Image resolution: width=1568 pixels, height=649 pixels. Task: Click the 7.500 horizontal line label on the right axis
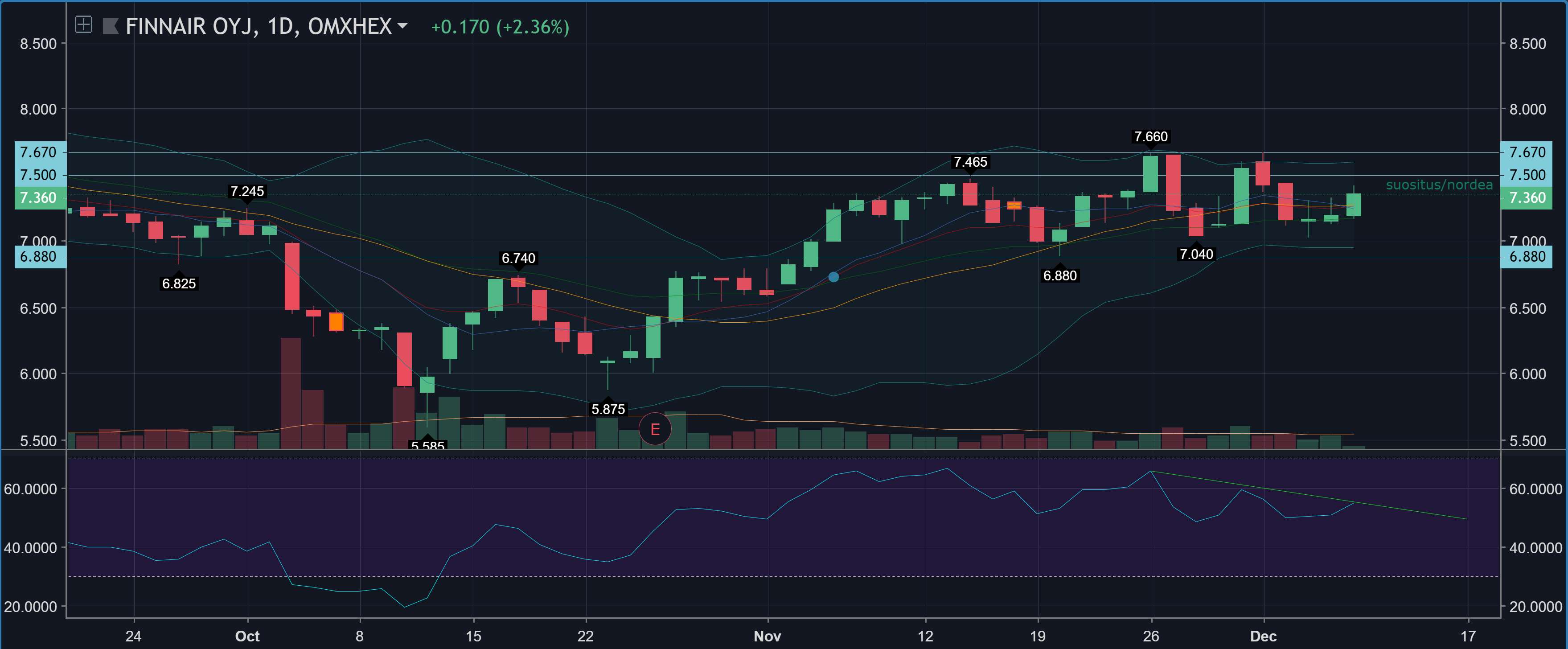(x=1526, y=175)
